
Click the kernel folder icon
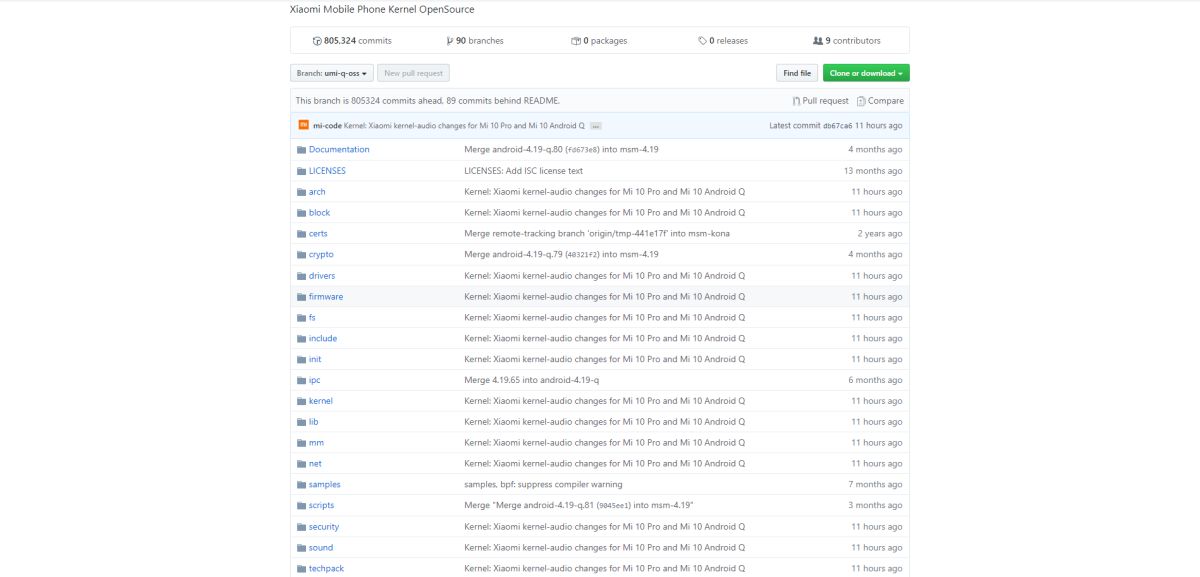tap(300, 402)
